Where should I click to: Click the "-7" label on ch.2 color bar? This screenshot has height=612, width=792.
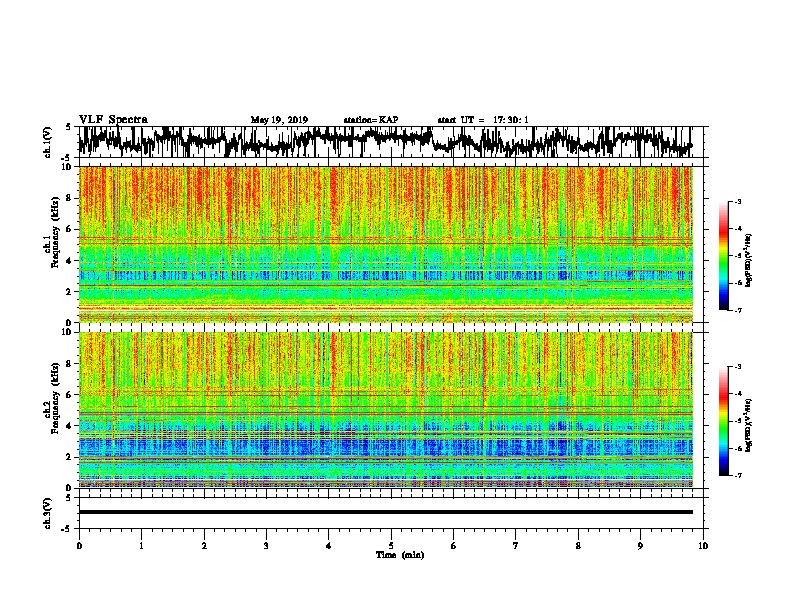pos(738,475)
